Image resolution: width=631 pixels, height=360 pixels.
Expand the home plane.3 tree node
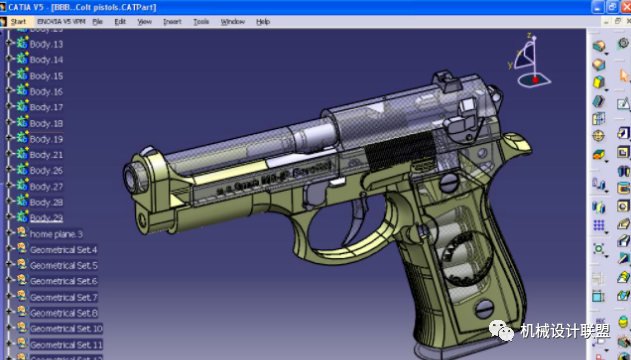click(9, 232)
